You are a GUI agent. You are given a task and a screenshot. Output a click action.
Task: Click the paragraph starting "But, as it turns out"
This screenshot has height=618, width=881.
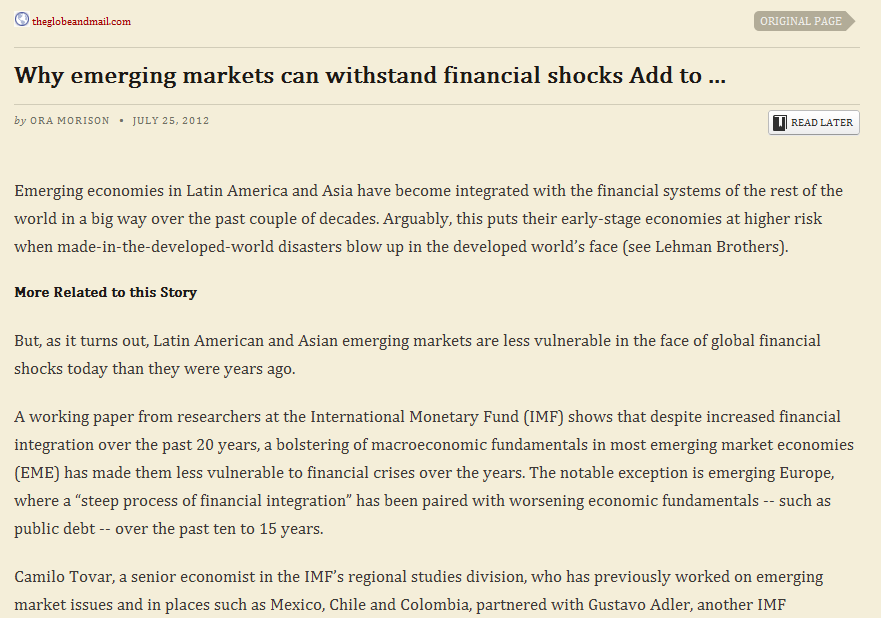click(417, 354)
